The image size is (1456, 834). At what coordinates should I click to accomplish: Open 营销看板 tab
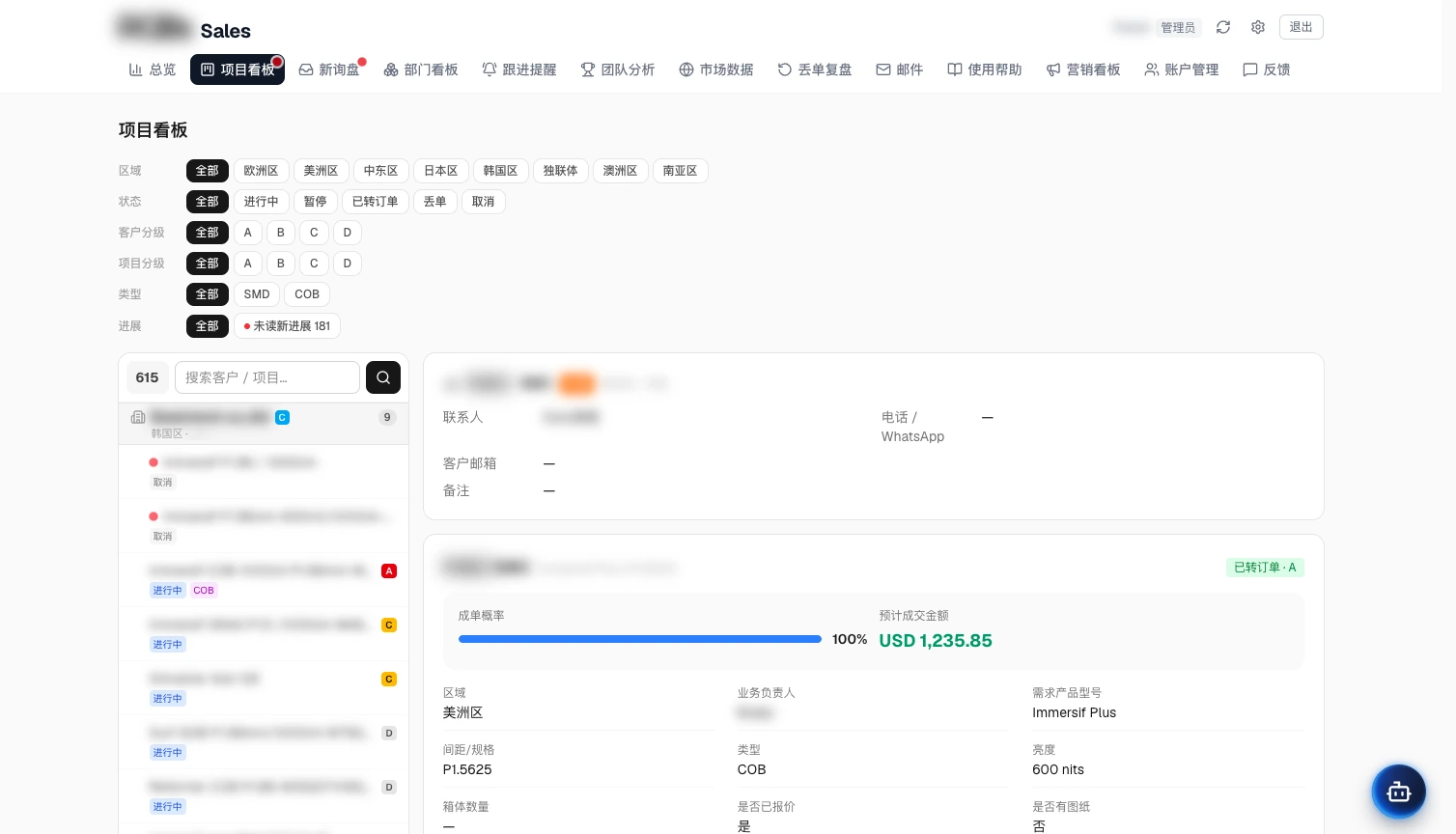[1083, 69]
